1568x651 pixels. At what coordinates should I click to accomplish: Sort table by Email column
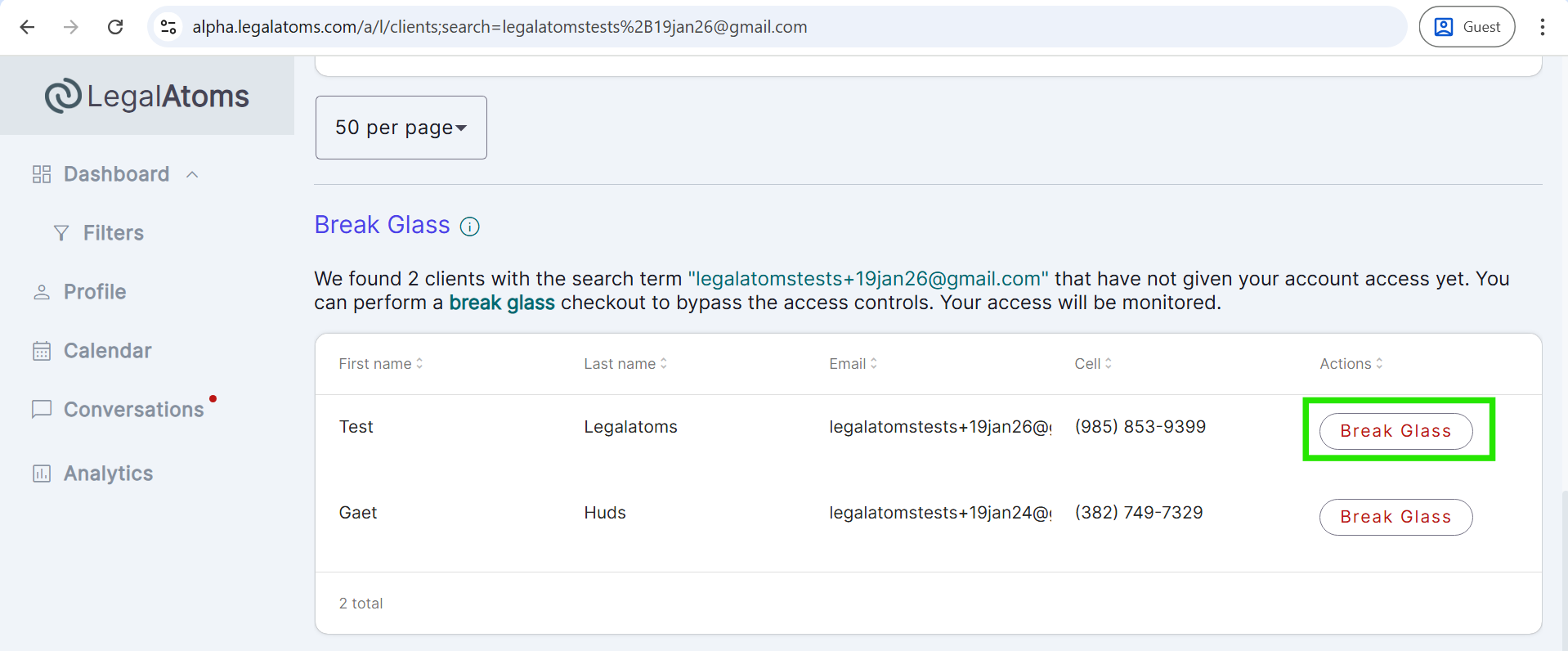[853, 364]
